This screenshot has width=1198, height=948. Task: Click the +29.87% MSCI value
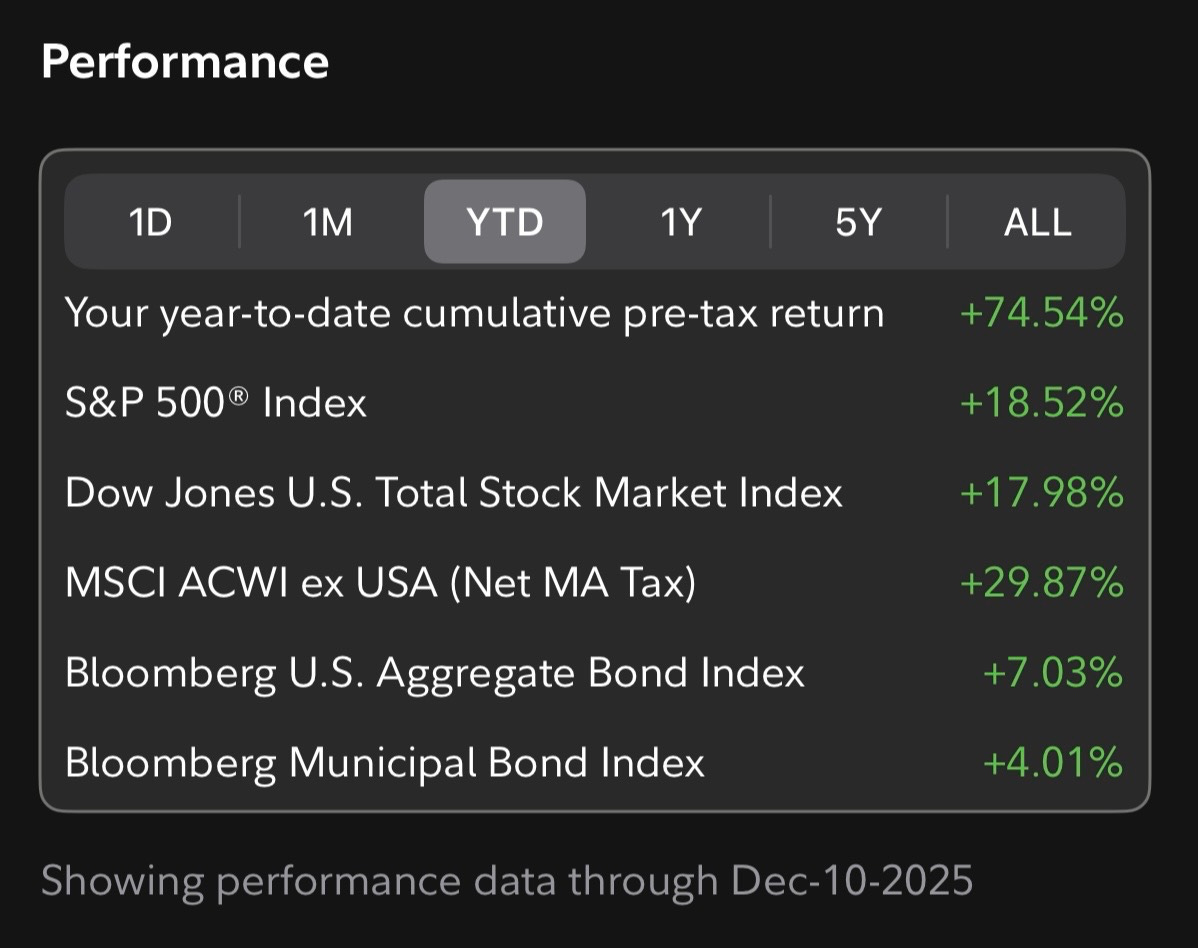tap(1041, 583)
